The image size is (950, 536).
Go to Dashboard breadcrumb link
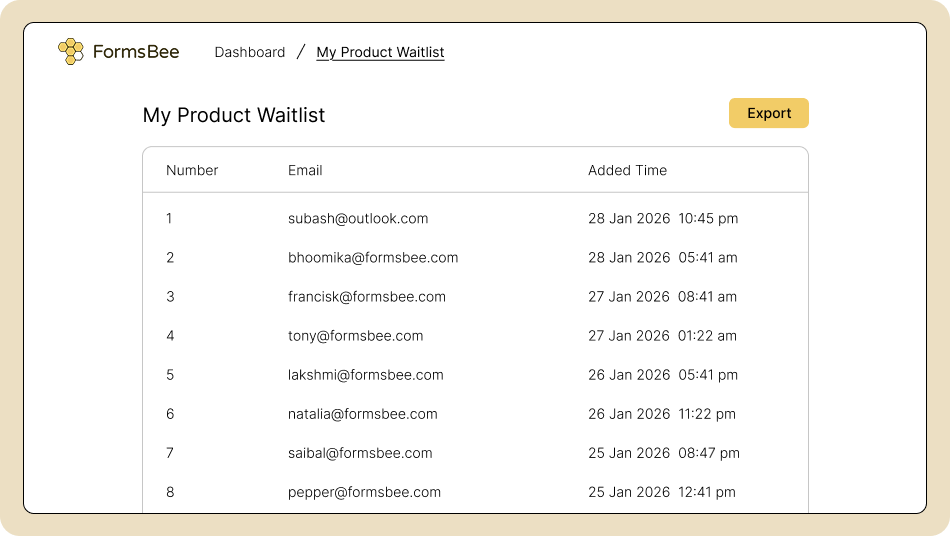point(249,52)
